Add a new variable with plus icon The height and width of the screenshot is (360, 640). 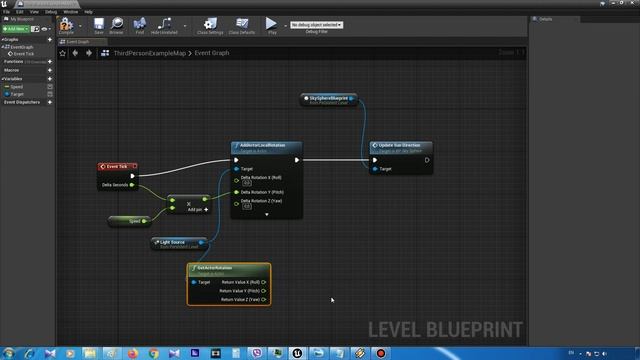pos(50,79)
